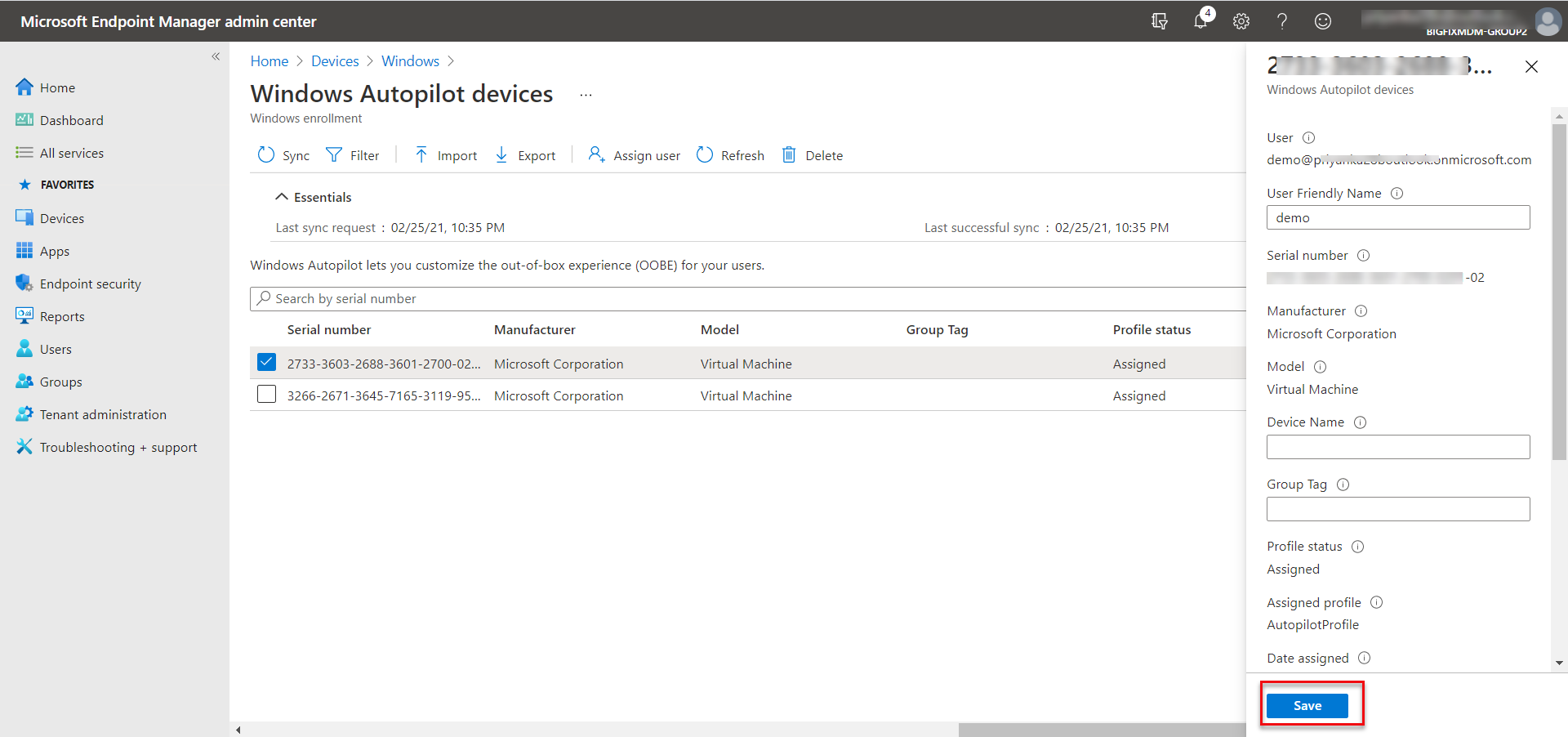Click the Device Name input field

point(1398,447)
